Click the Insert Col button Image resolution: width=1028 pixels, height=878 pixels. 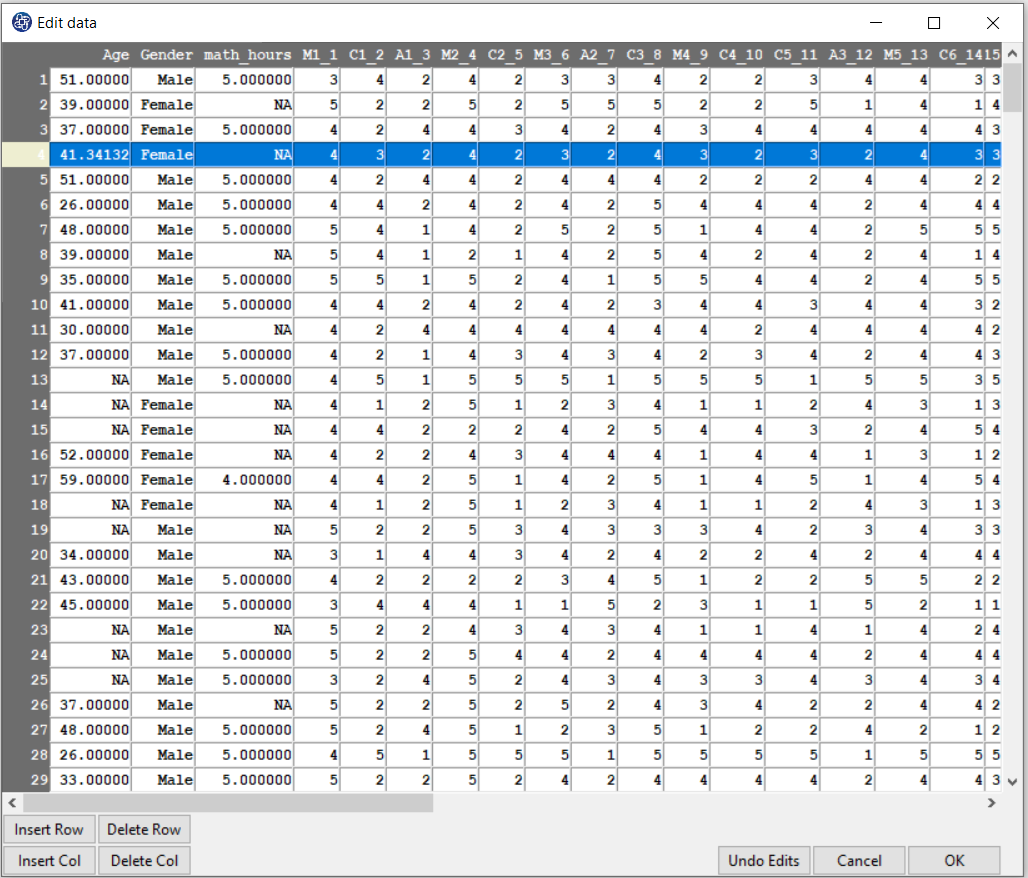pos(49,860)
